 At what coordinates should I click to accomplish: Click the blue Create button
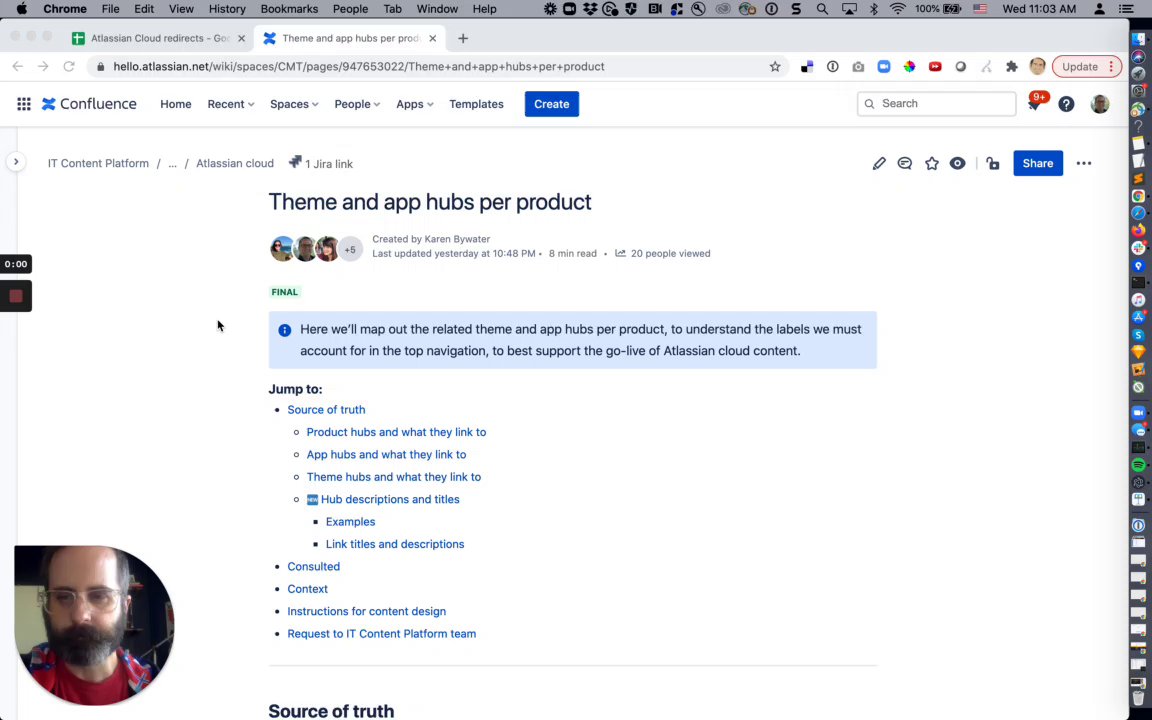[551, 104]
